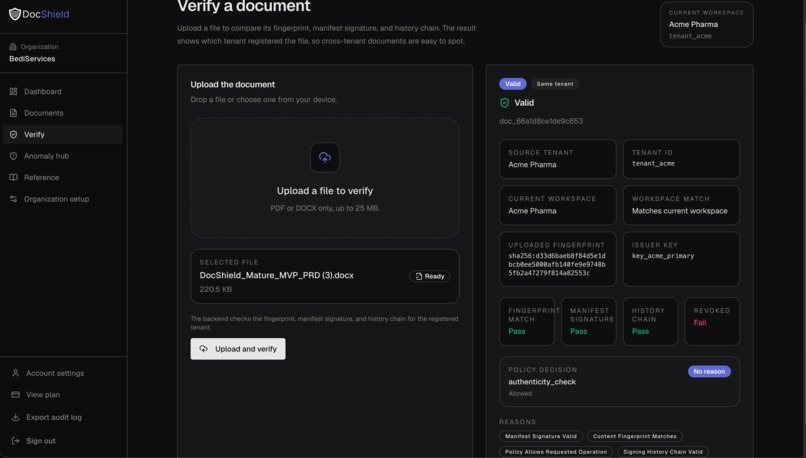Screen dimensions: 806x458
Task: Click the Organization building icon
Action: pos(13,47)
